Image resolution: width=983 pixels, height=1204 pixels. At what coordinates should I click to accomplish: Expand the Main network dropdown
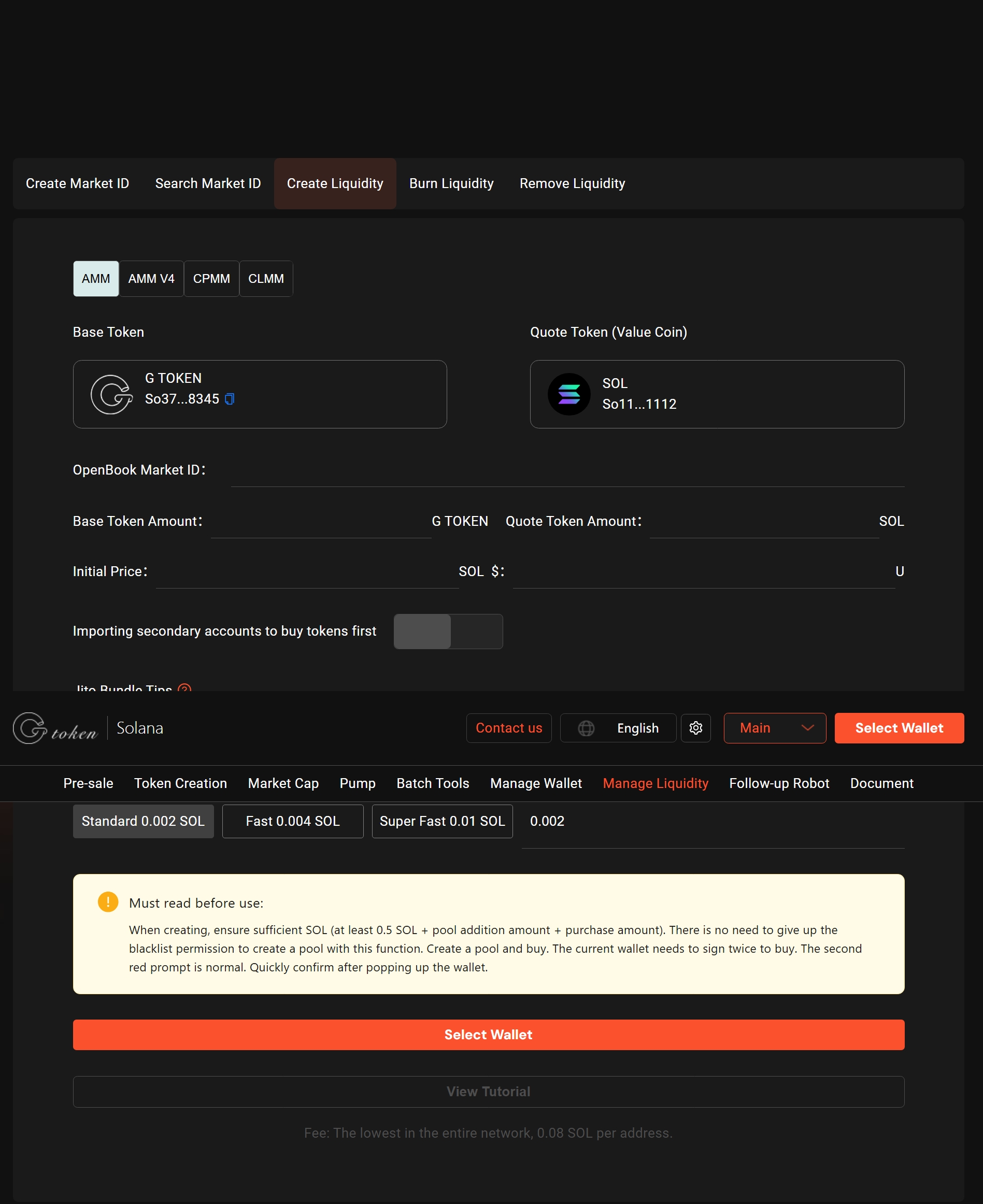point(774,728)
